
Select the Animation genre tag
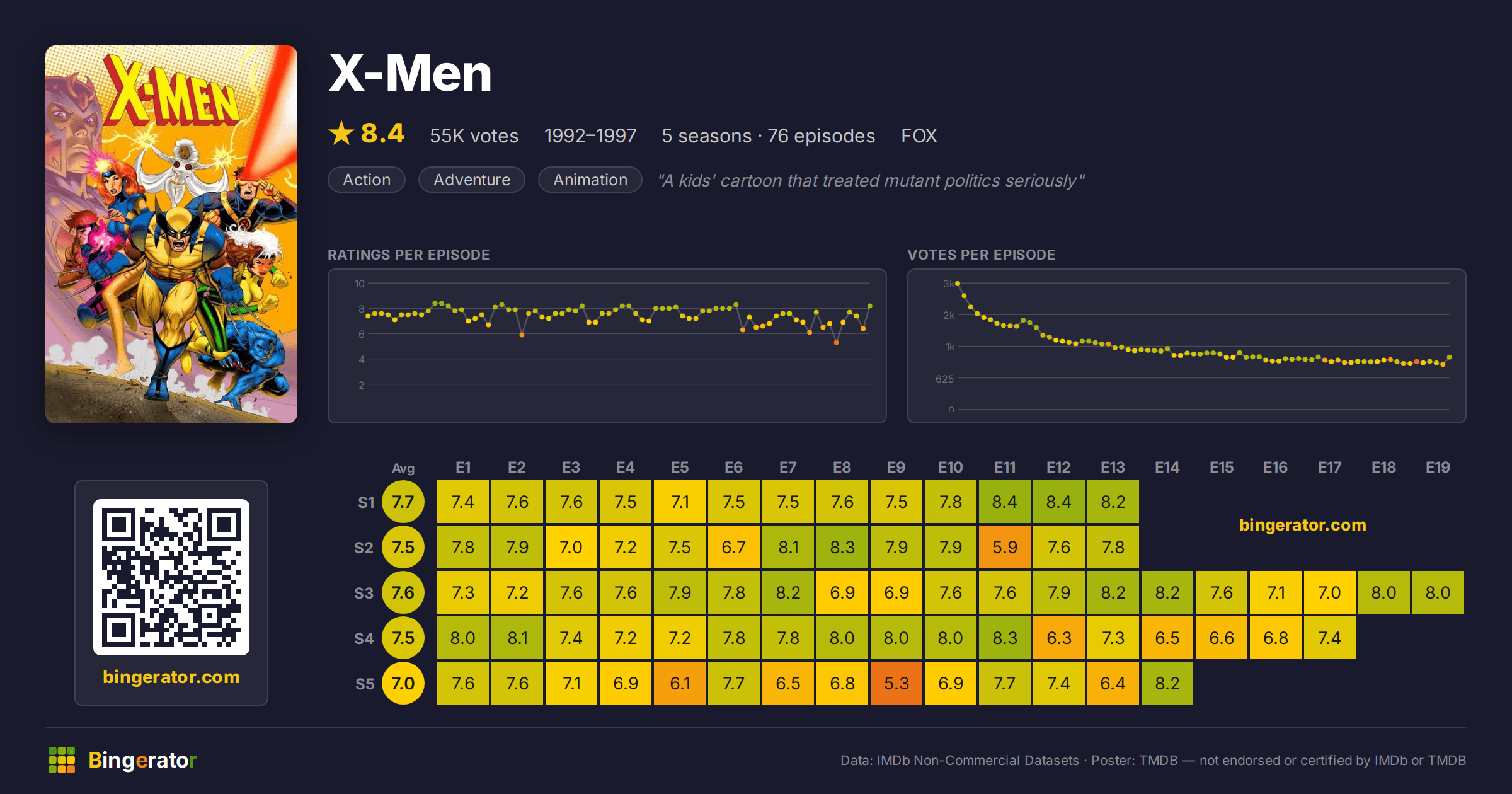click(x=590, y=180)
